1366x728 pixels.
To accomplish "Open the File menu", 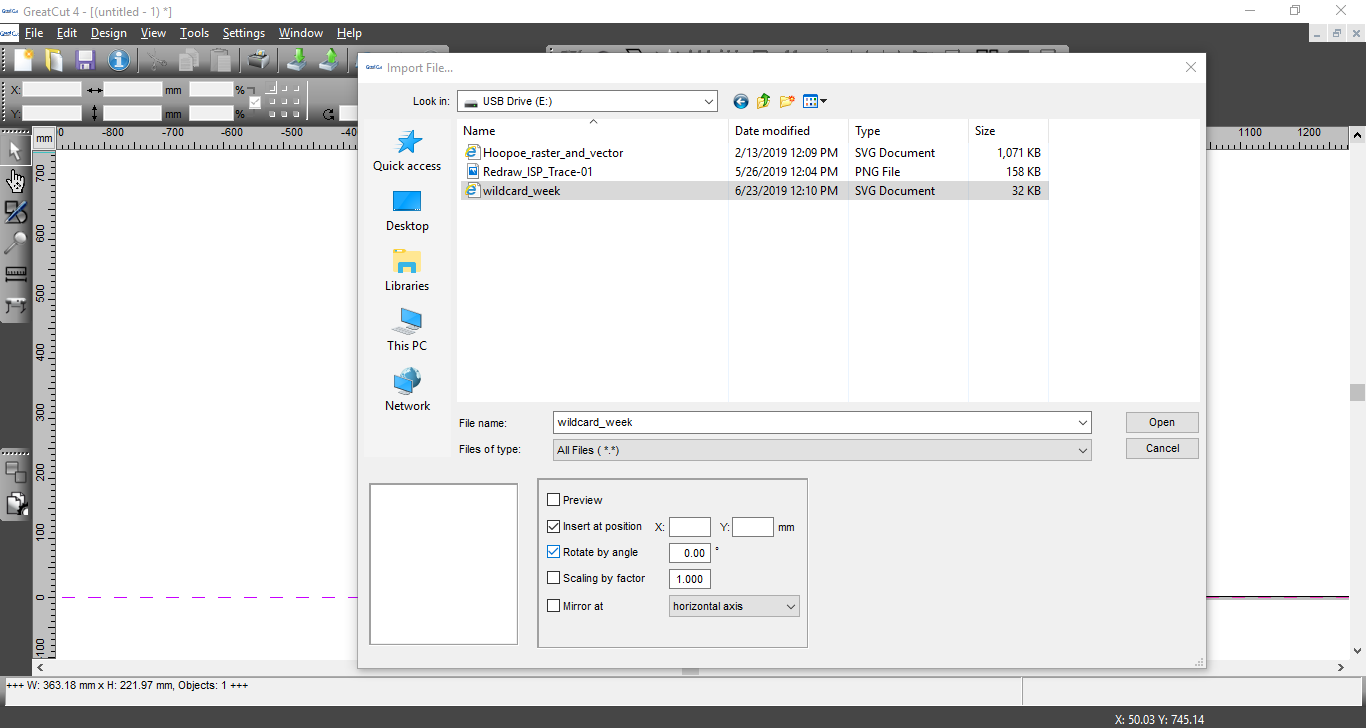I will (x=34, y=33).
